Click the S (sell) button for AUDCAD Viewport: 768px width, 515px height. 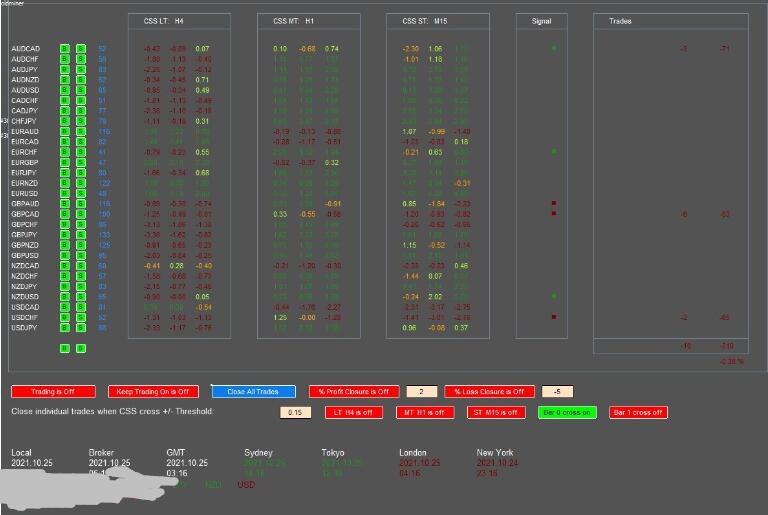[x=81, y=49]
